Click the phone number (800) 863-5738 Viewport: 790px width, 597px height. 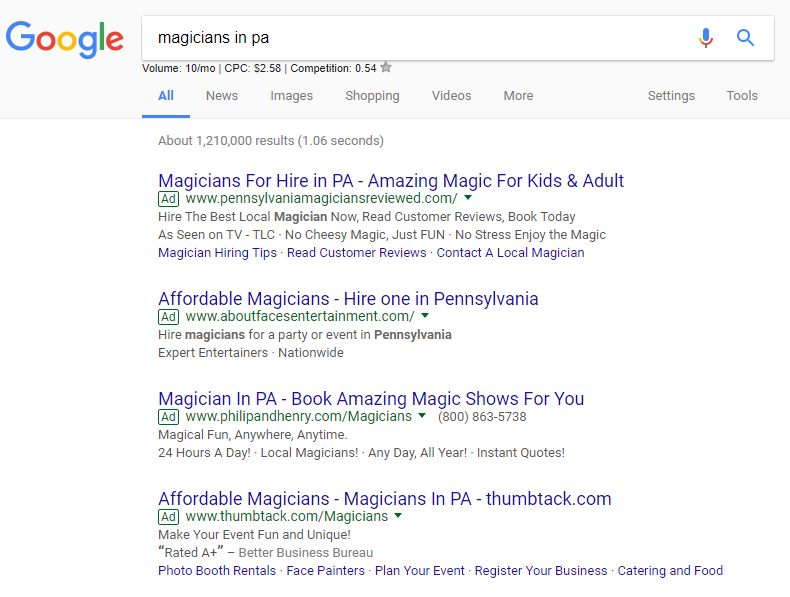pos(482,417)
